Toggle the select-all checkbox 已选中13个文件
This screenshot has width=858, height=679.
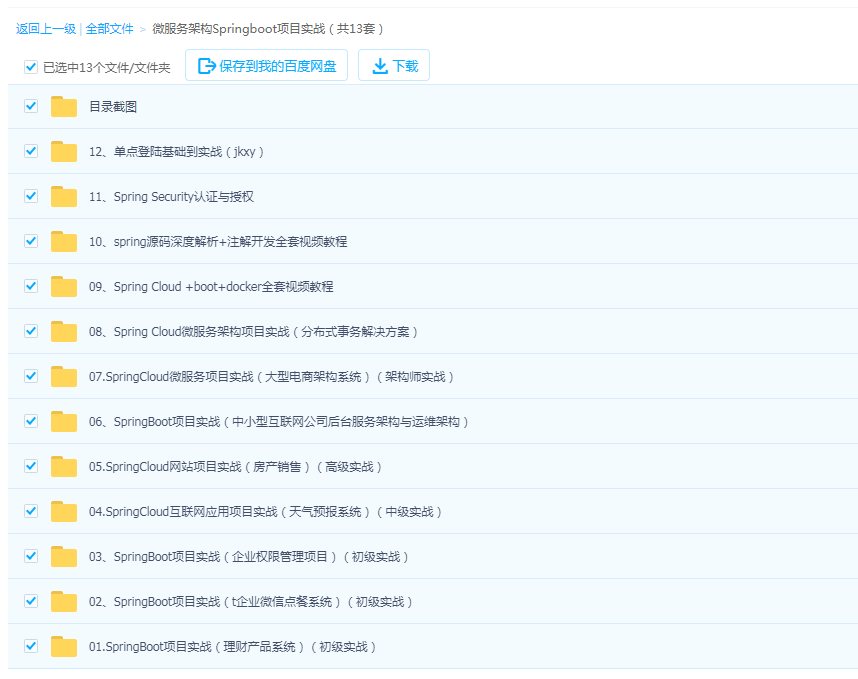point(31,67)
